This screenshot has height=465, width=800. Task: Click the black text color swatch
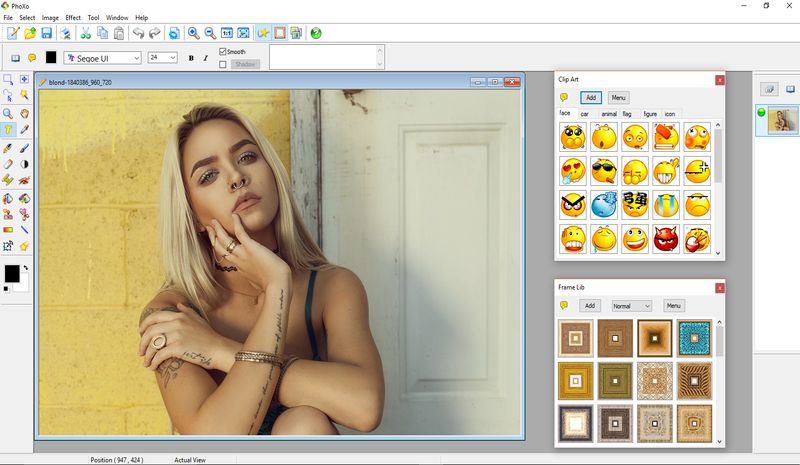(51, 58)
